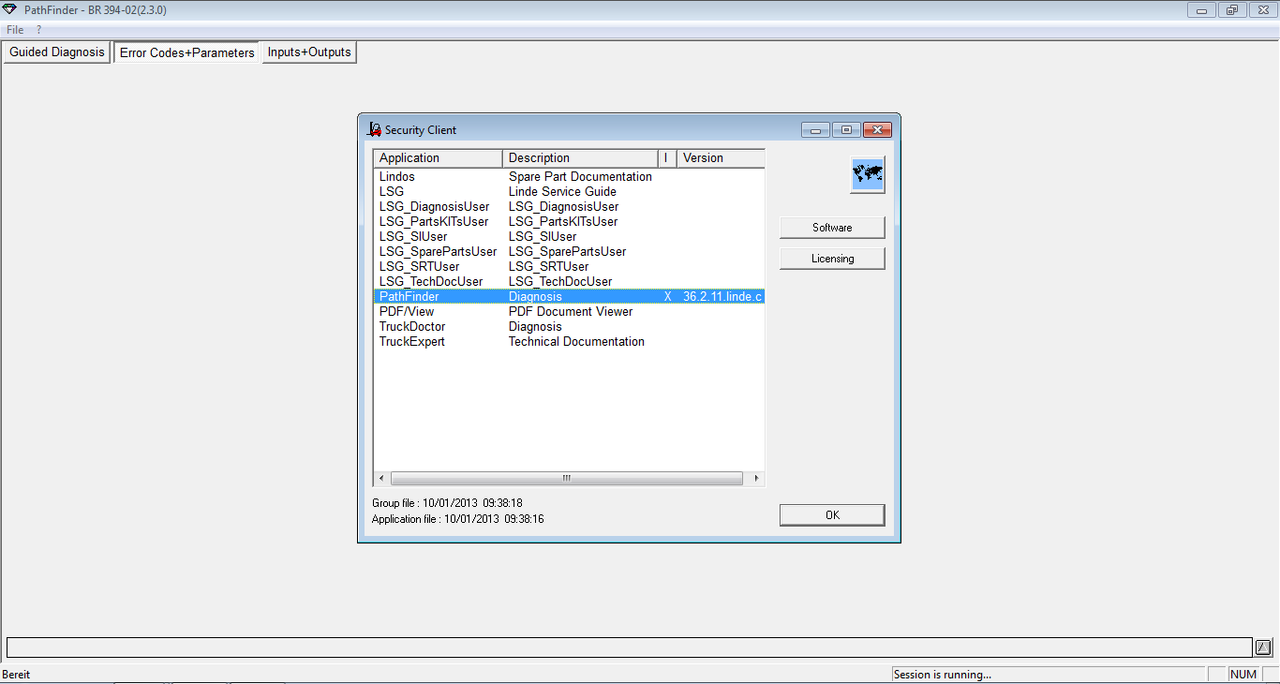Select the LSG application row
Screen dimensions: 1280x684
coord(569,191)
